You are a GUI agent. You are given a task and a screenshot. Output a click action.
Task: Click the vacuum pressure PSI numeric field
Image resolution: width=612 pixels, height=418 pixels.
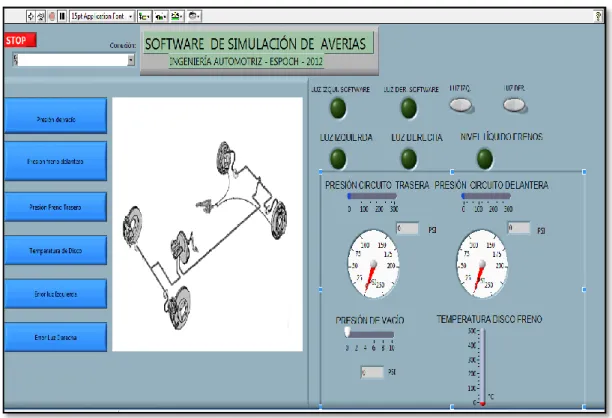[x=372, y=372]
